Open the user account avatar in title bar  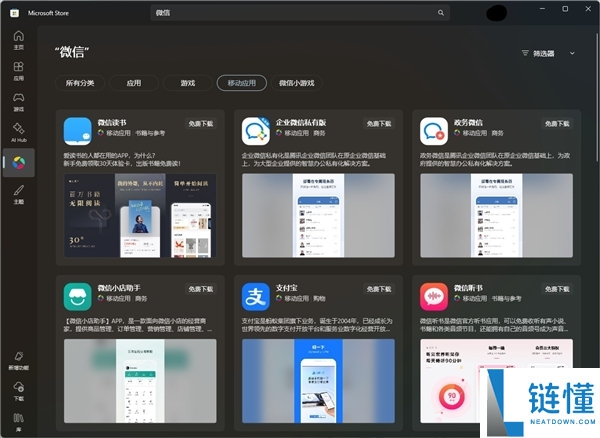pos(496,13)
